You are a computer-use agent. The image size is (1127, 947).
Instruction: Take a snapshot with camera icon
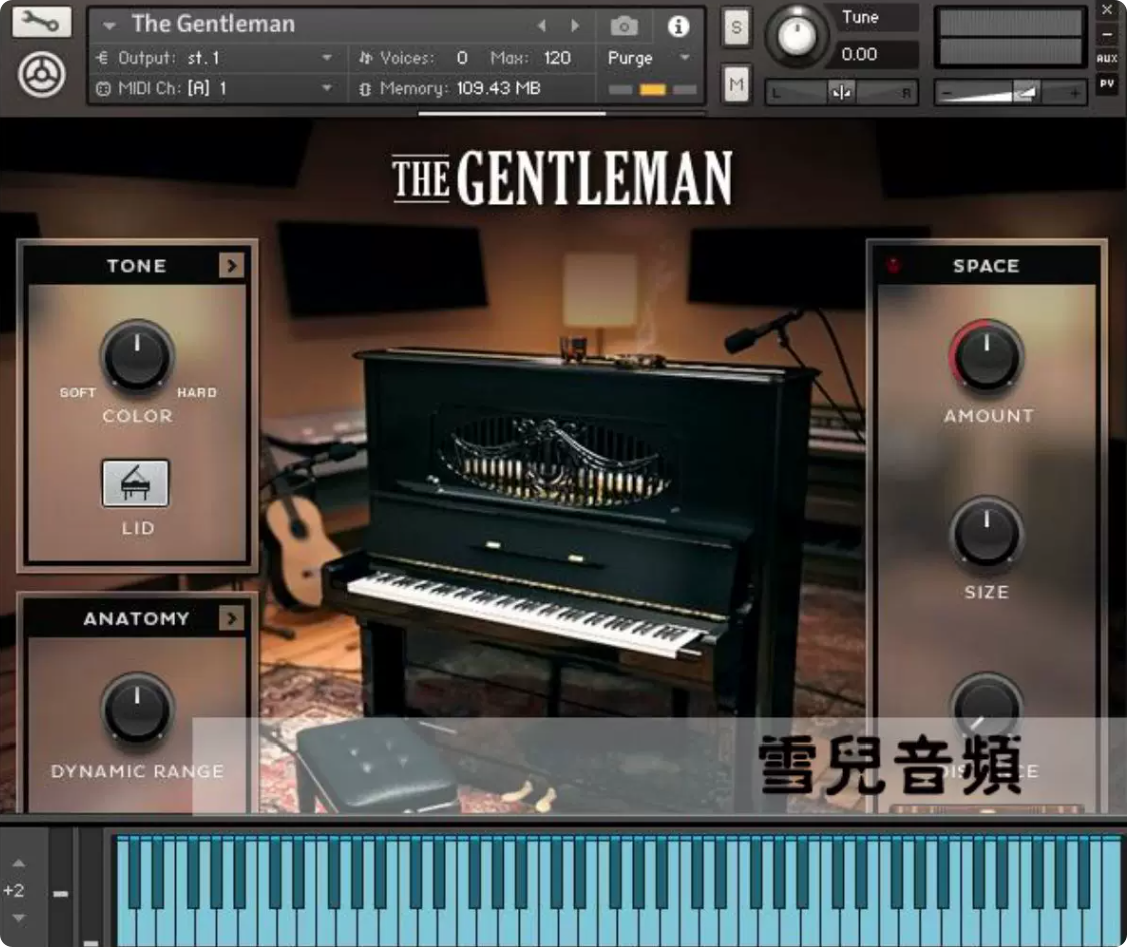(x=624, y=27)
